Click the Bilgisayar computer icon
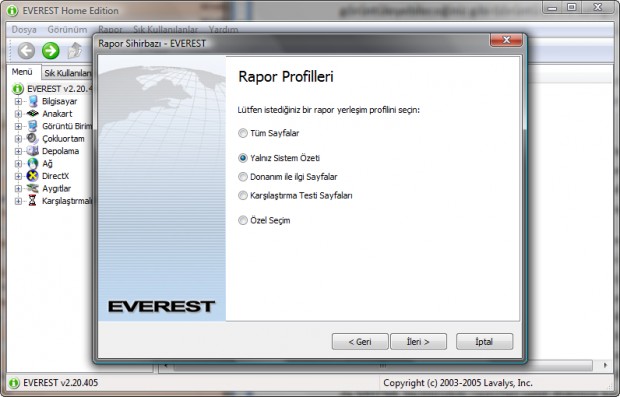 (x=33, y=101)
